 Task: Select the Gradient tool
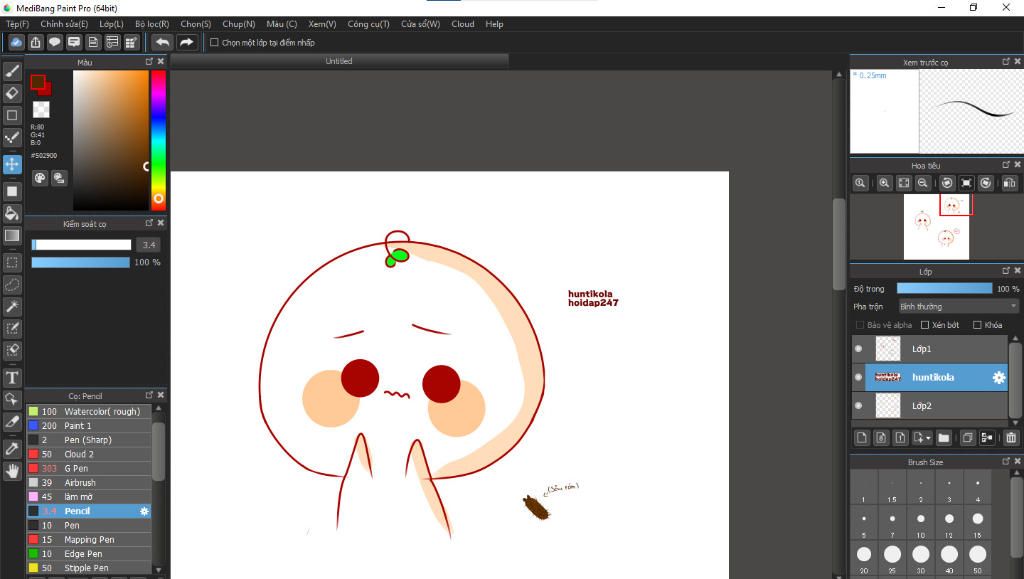click(x=12, y=235)
